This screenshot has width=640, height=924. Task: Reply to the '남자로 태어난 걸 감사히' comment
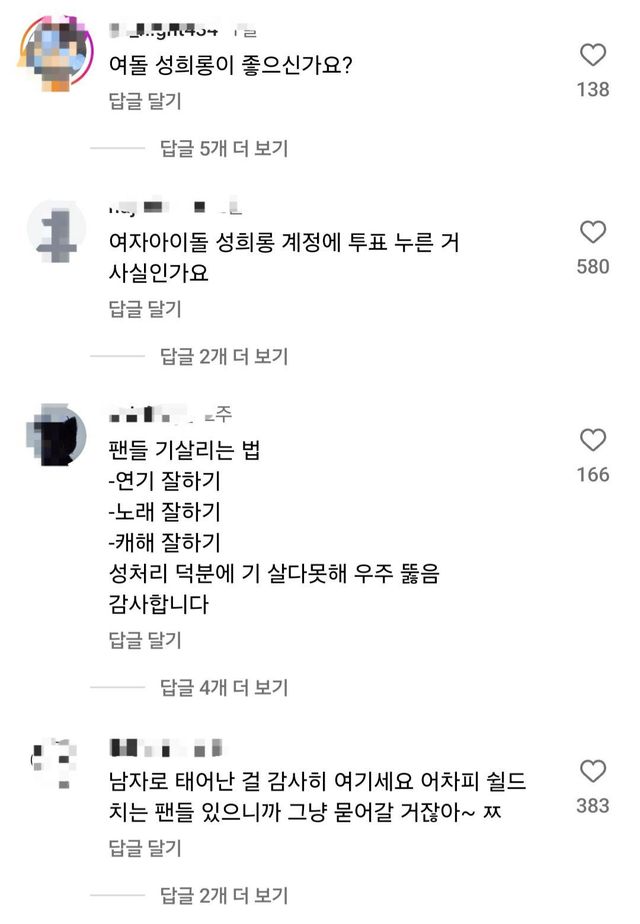pyautogui.click(x=144, y=848)
